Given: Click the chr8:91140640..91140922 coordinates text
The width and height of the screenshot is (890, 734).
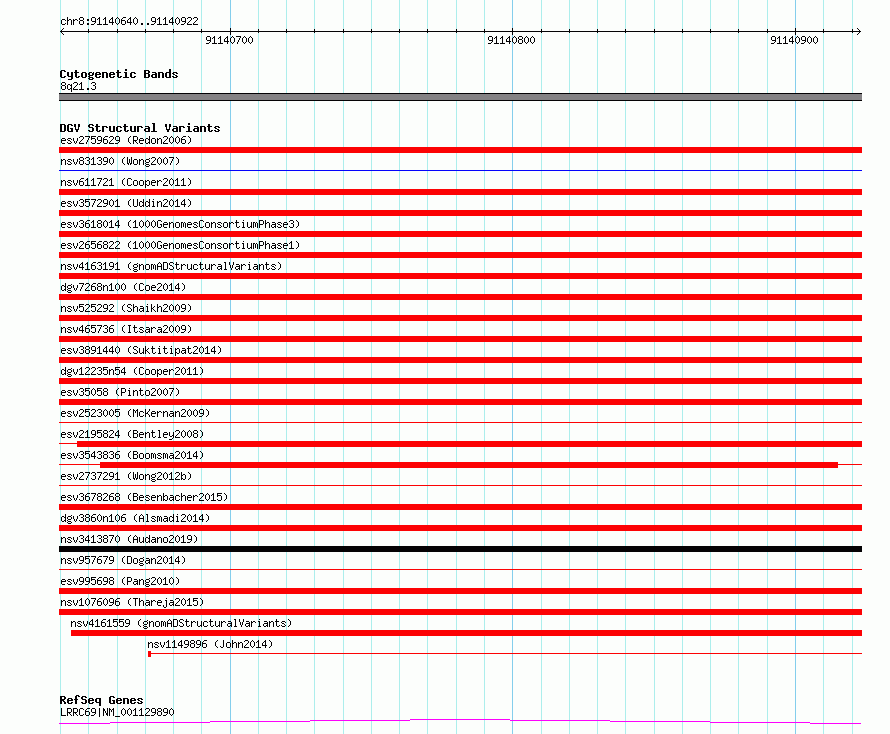Looking at the screenshot, I should (x=129, y=22).
